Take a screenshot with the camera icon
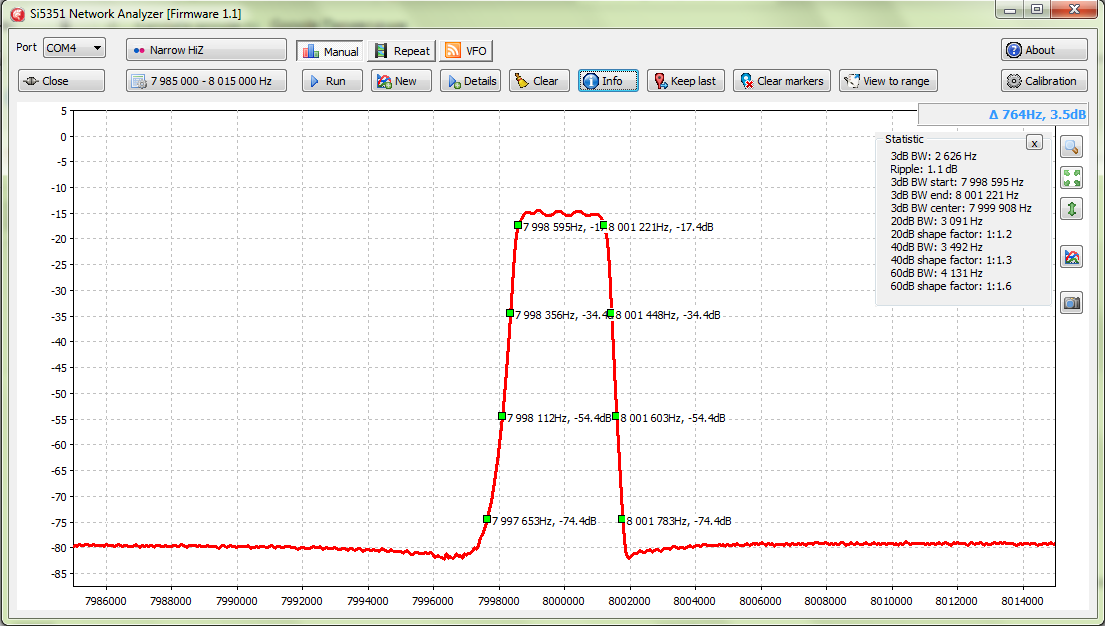 [1072, 303]
